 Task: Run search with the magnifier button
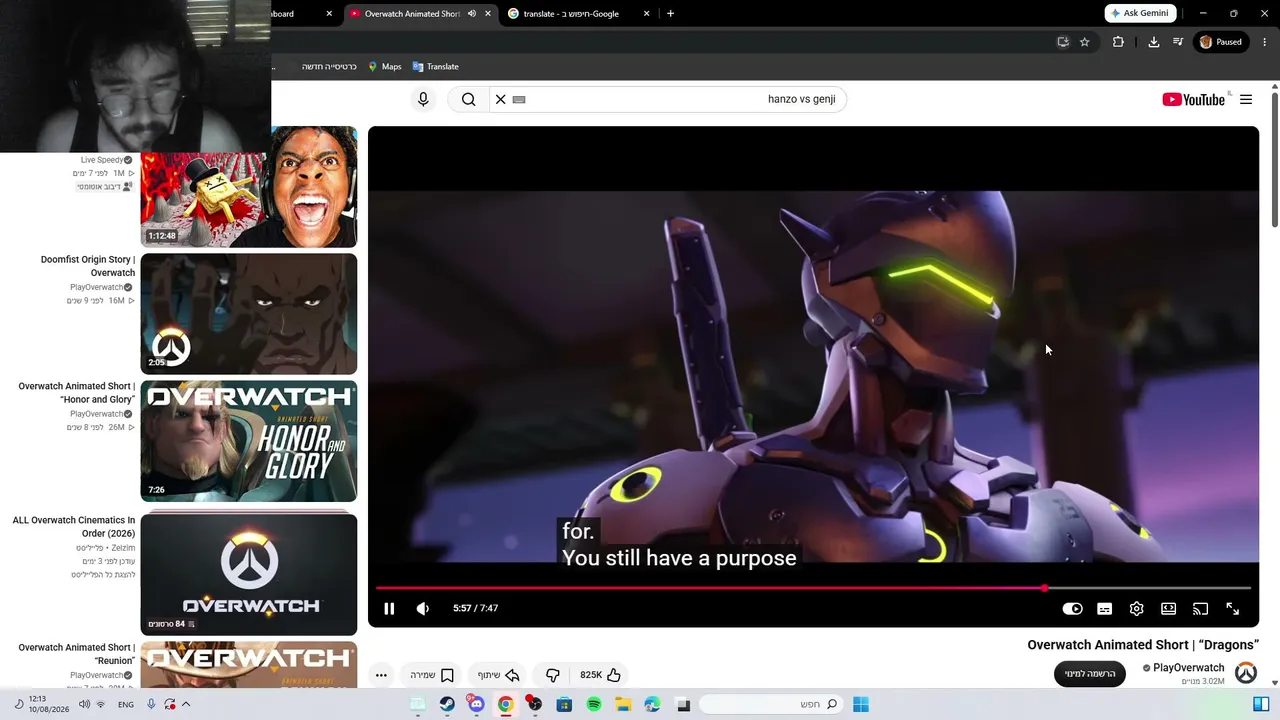click(x=468, y=99)
